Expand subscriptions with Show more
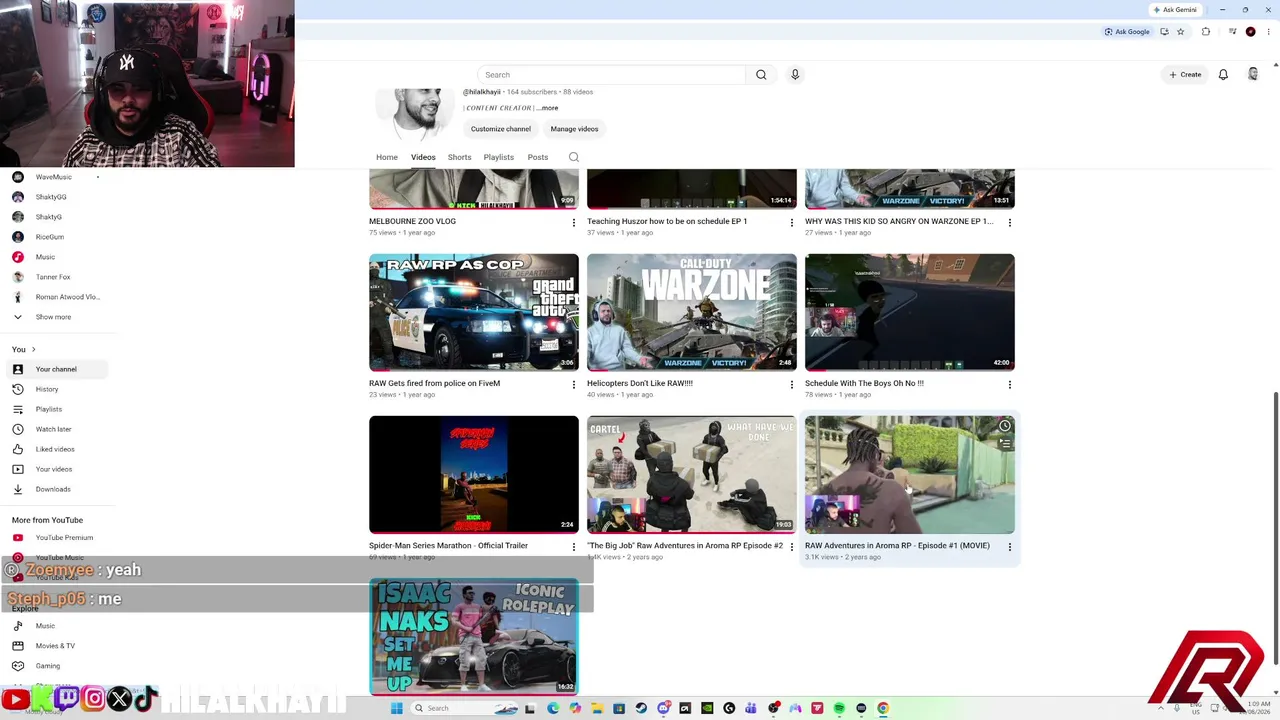The width and height of the screenshot is (1280, 720). coord(55,317)
